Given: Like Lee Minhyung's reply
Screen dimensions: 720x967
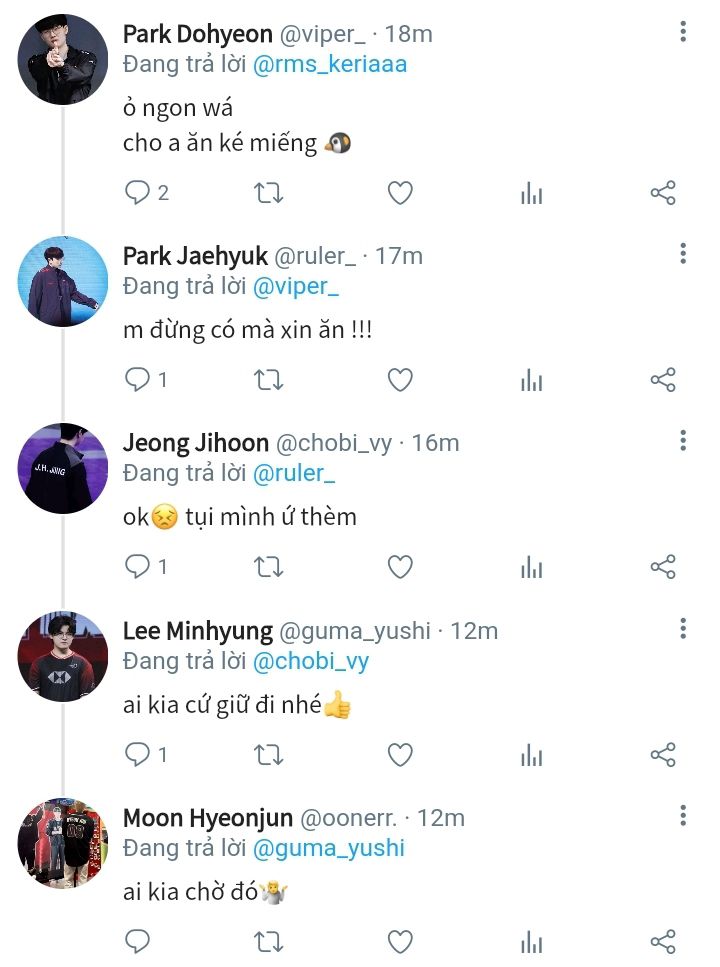Looking at the screenshot, I should pos(400,755).
